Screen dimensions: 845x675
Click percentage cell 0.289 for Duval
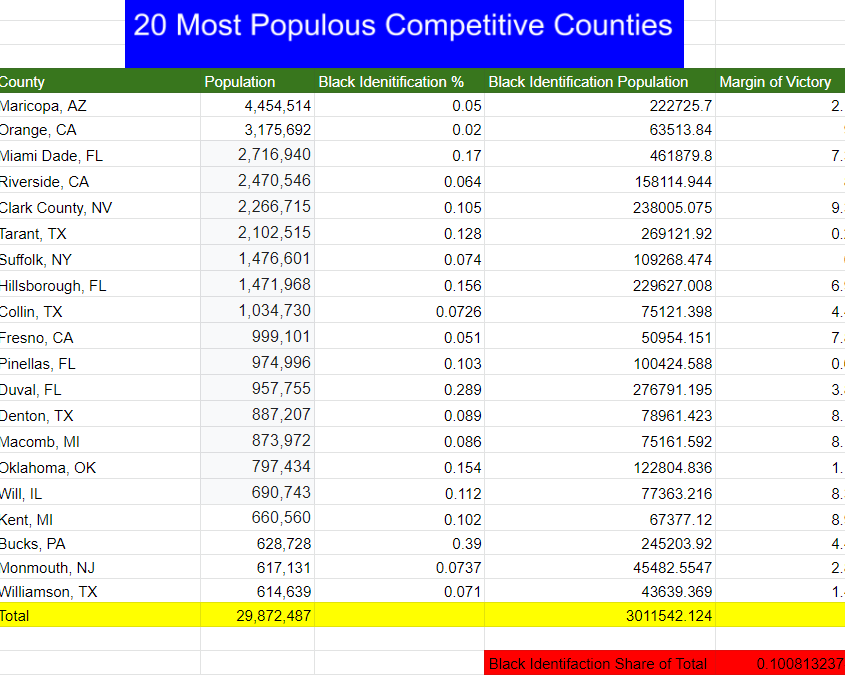(399, 388)
